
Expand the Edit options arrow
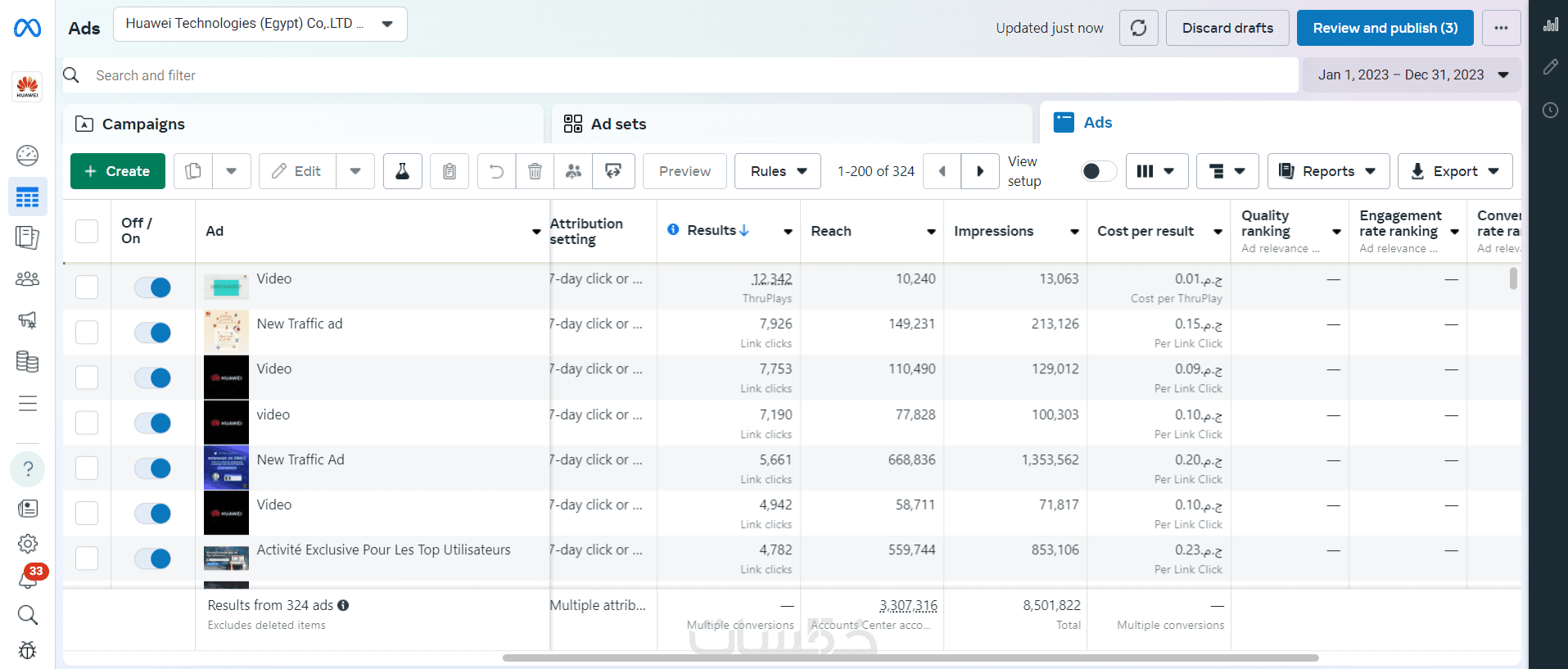pos(355,171)
